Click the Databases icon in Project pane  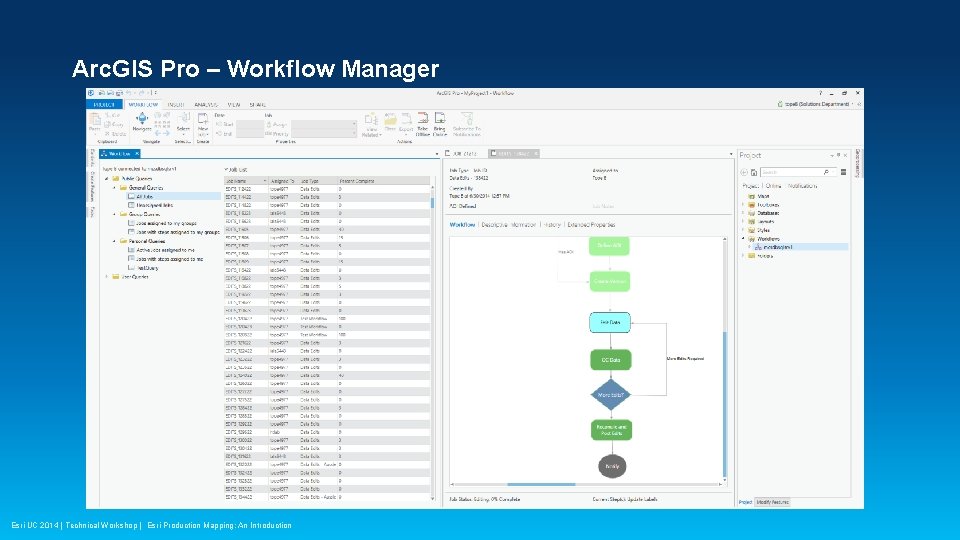point(751,214)
